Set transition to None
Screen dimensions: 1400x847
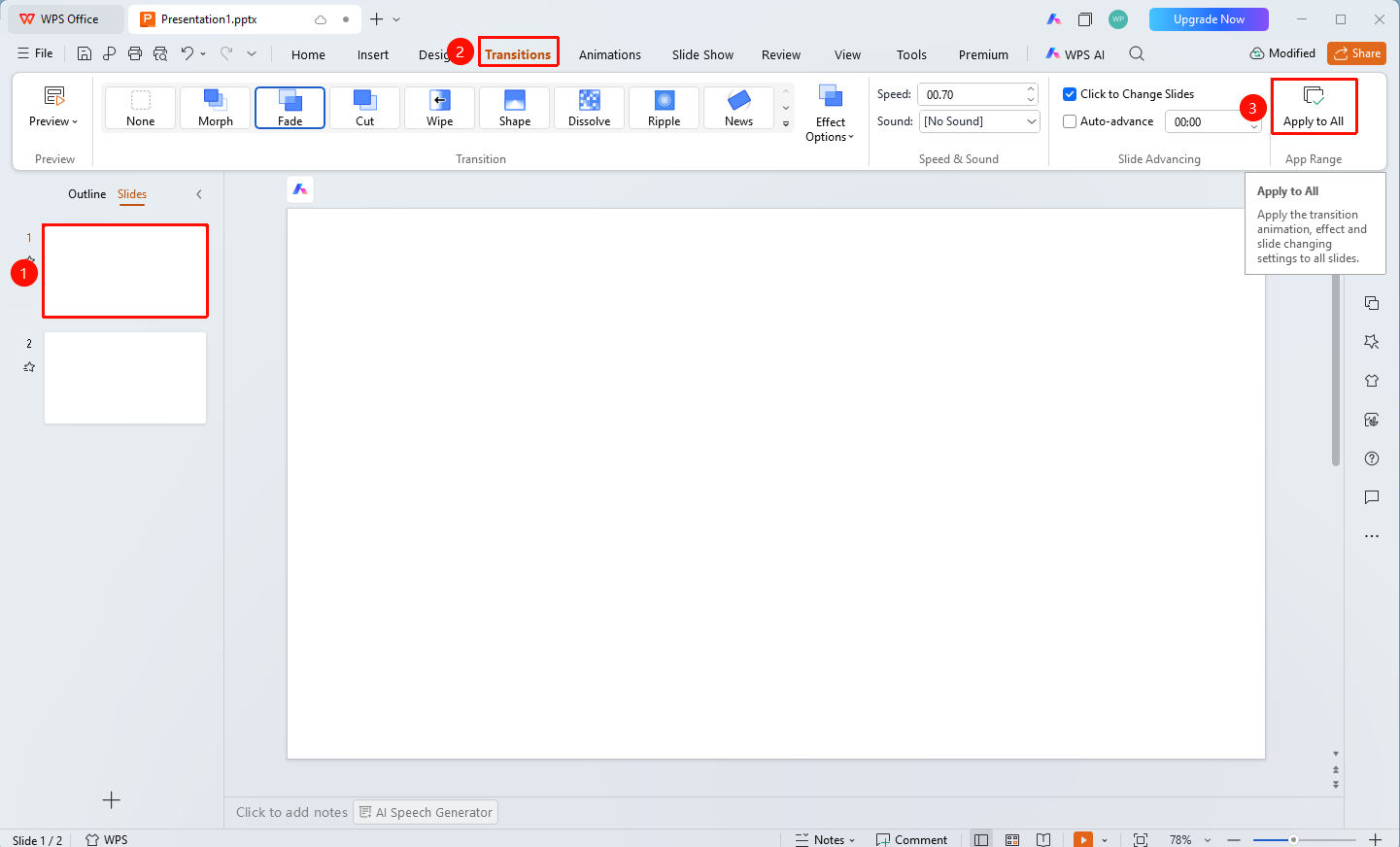(x=140, y=108)
